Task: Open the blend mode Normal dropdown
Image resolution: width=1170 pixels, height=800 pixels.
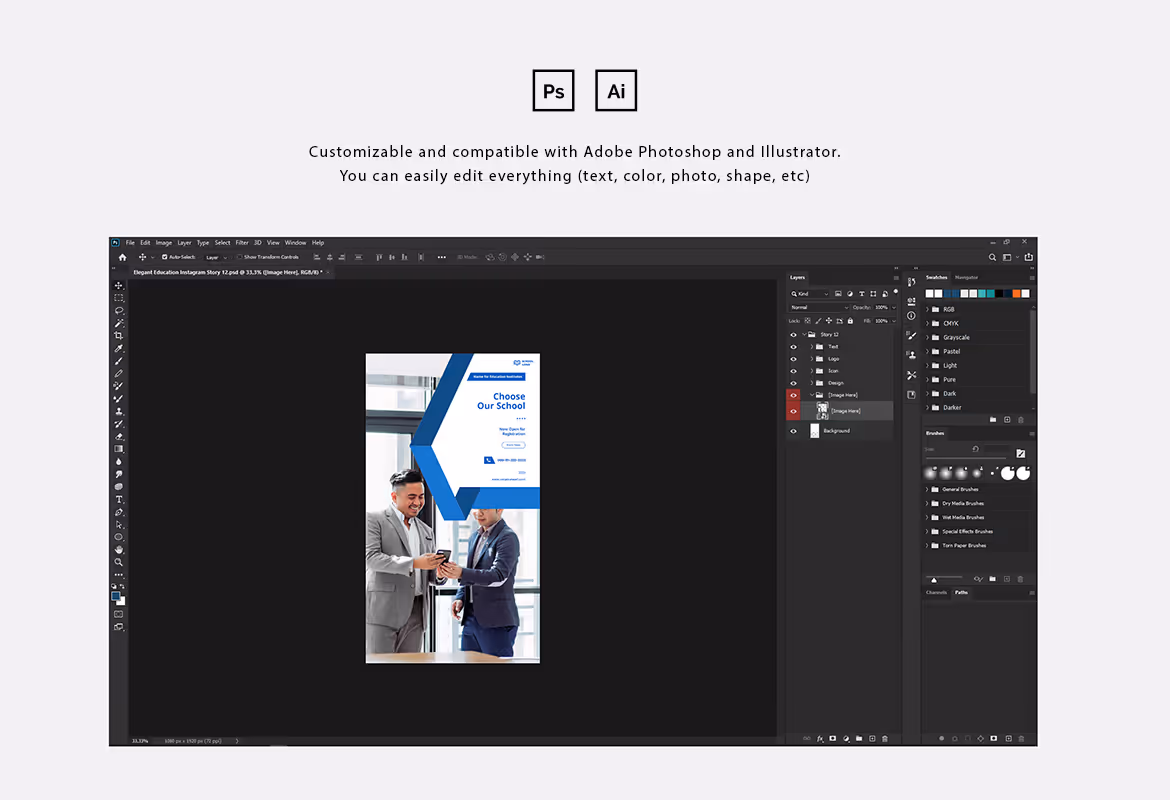Action: pos(819,307)
